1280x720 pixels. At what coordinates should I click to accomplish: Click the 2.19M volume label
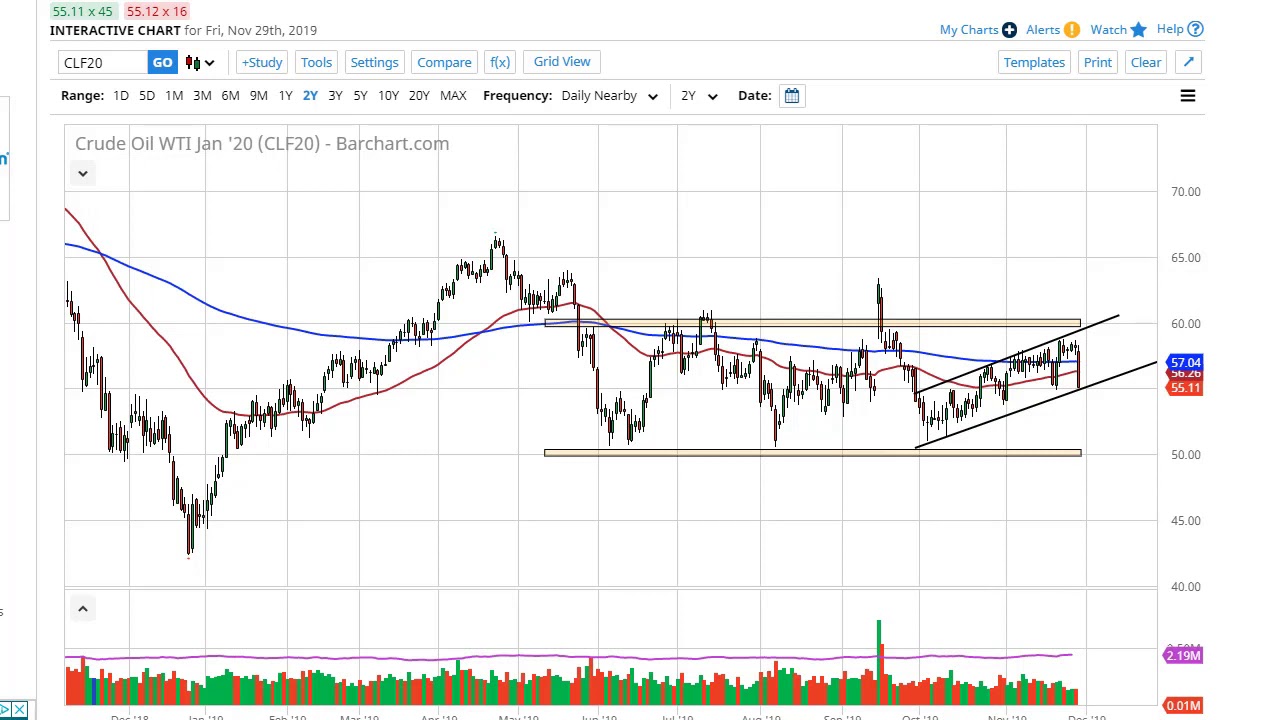point(1183,656)
